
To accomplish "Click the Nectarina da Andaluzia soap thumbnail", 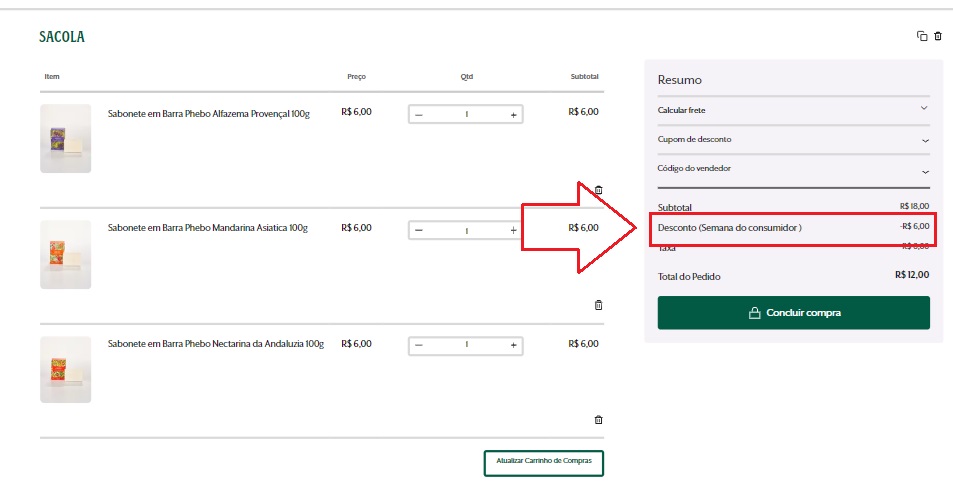I will pos(66,369).
